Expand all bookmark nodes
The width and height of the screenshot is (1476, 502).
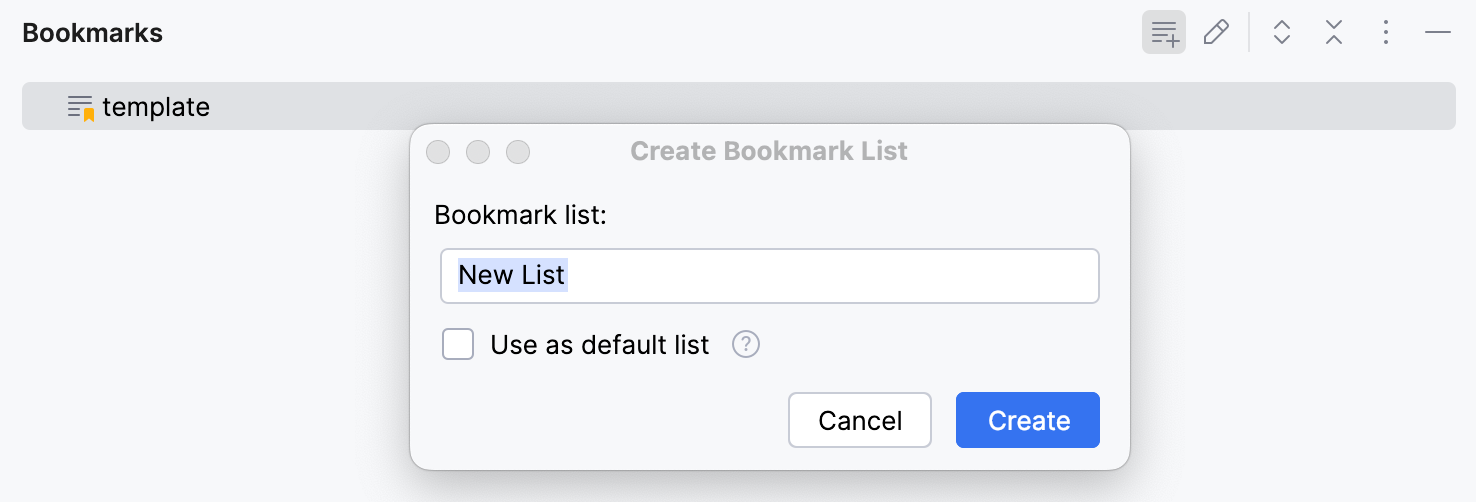click(1282, 33)
